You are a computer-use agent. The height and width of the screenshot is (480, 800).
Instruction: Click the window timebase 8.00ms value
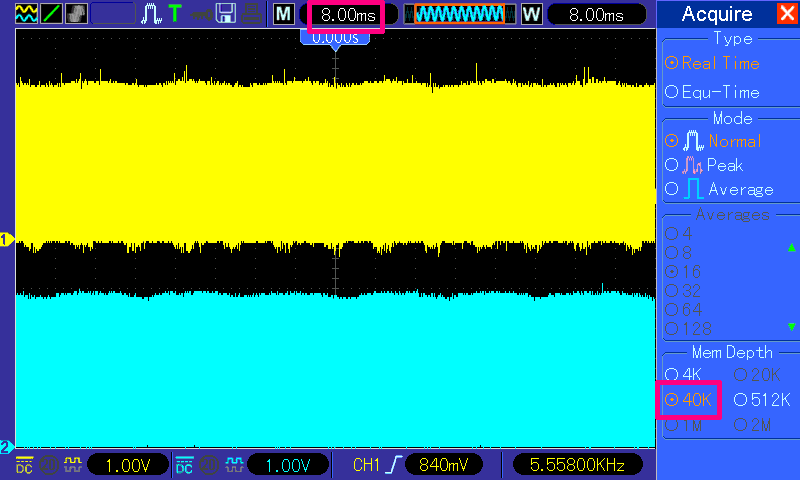tap(596, 15)
